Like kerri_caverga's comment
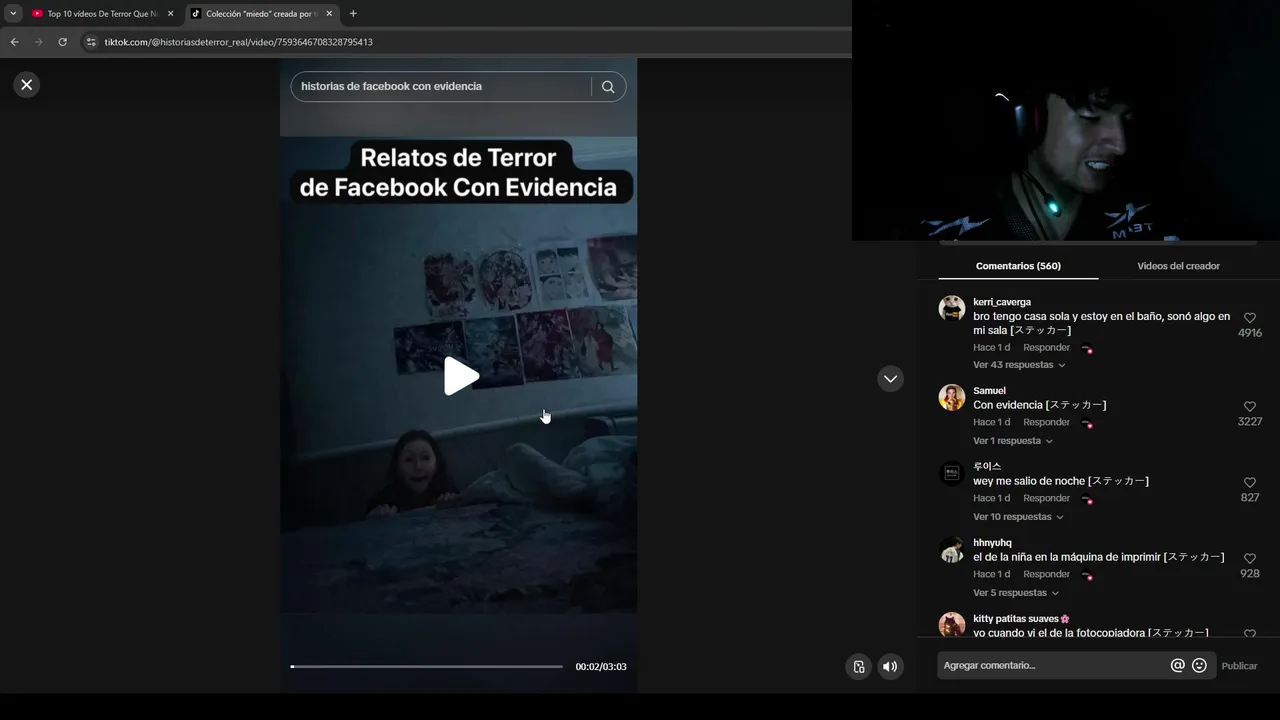The image size is (1280, 720). point(1249,318)
